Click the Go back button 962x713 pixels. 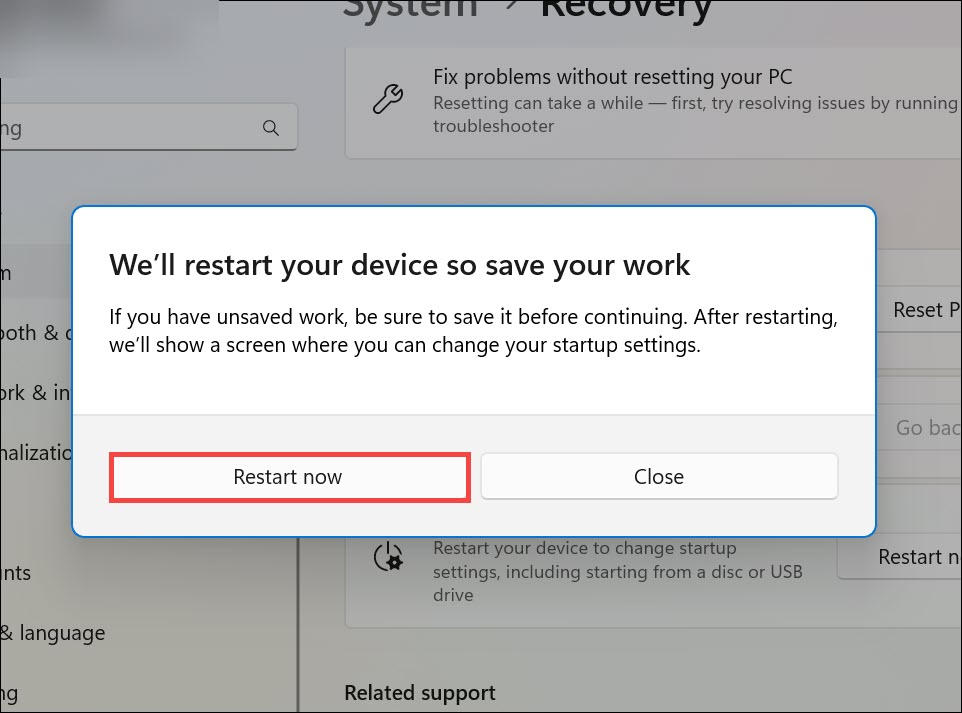click(927, 428)
